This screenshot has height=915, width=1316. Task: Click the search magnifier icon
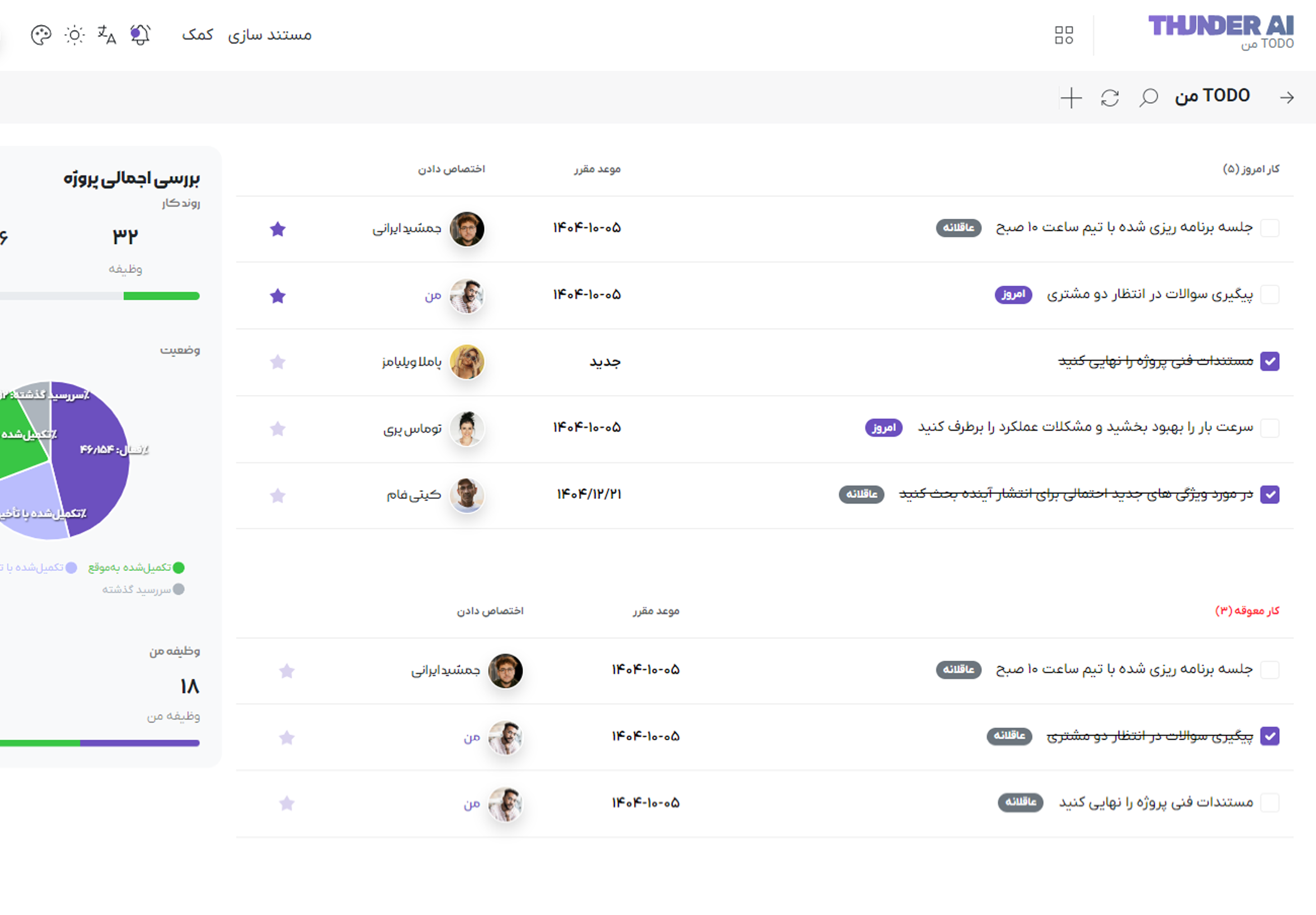[x=1148, y=98]
